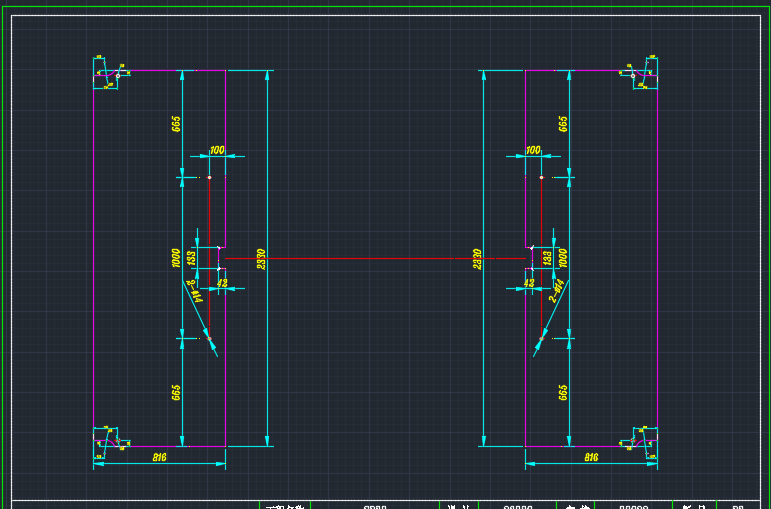Click the 100 dimension text on left panel
This screenshot has width=771, height=509.
(x=217, y=150)
